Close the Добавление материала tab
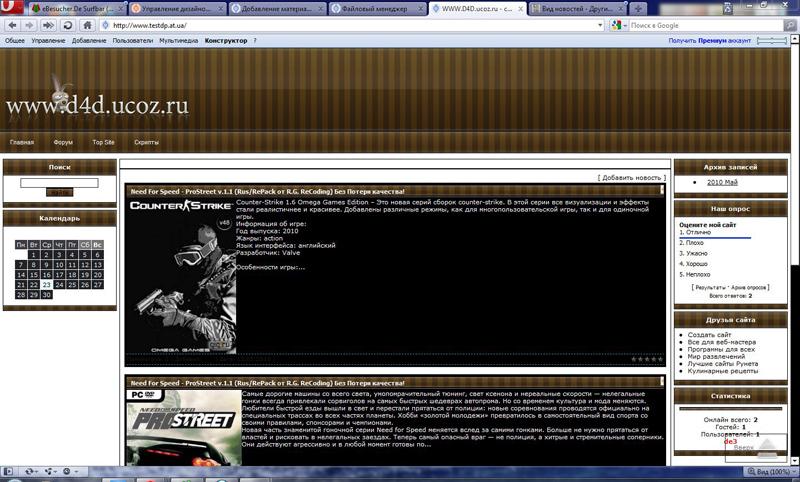This screenshot has height=482, width=800. click(x=321, y=9)
